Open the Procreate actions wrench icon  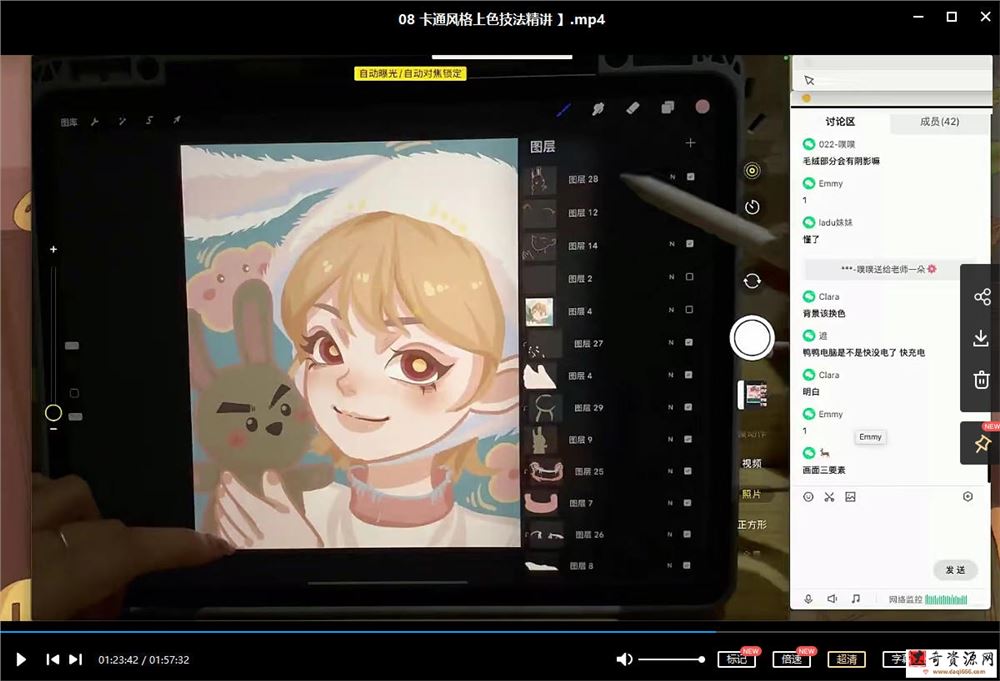(94, 121)
